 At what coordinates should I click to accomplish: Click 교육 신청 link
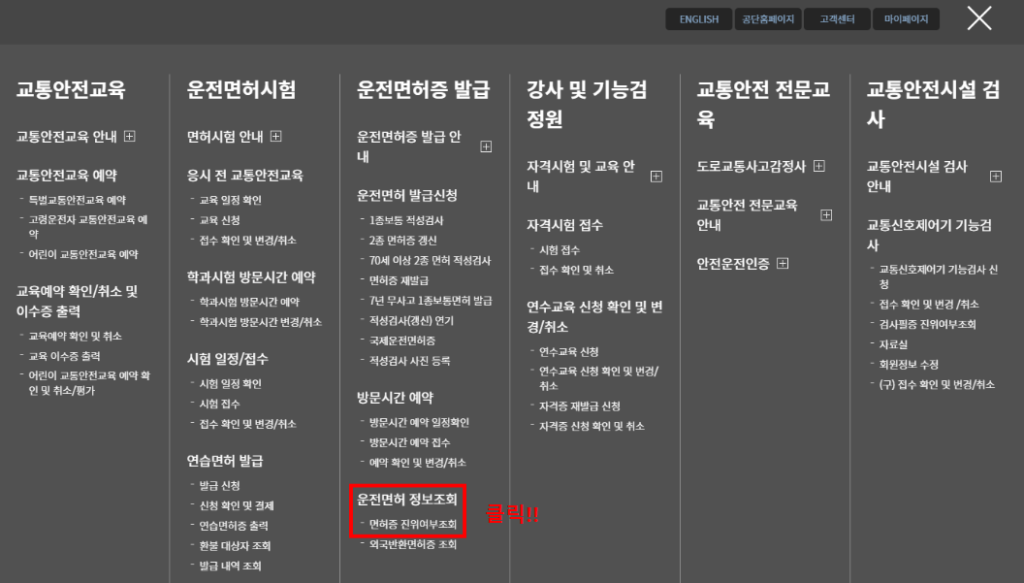(219, 220)
